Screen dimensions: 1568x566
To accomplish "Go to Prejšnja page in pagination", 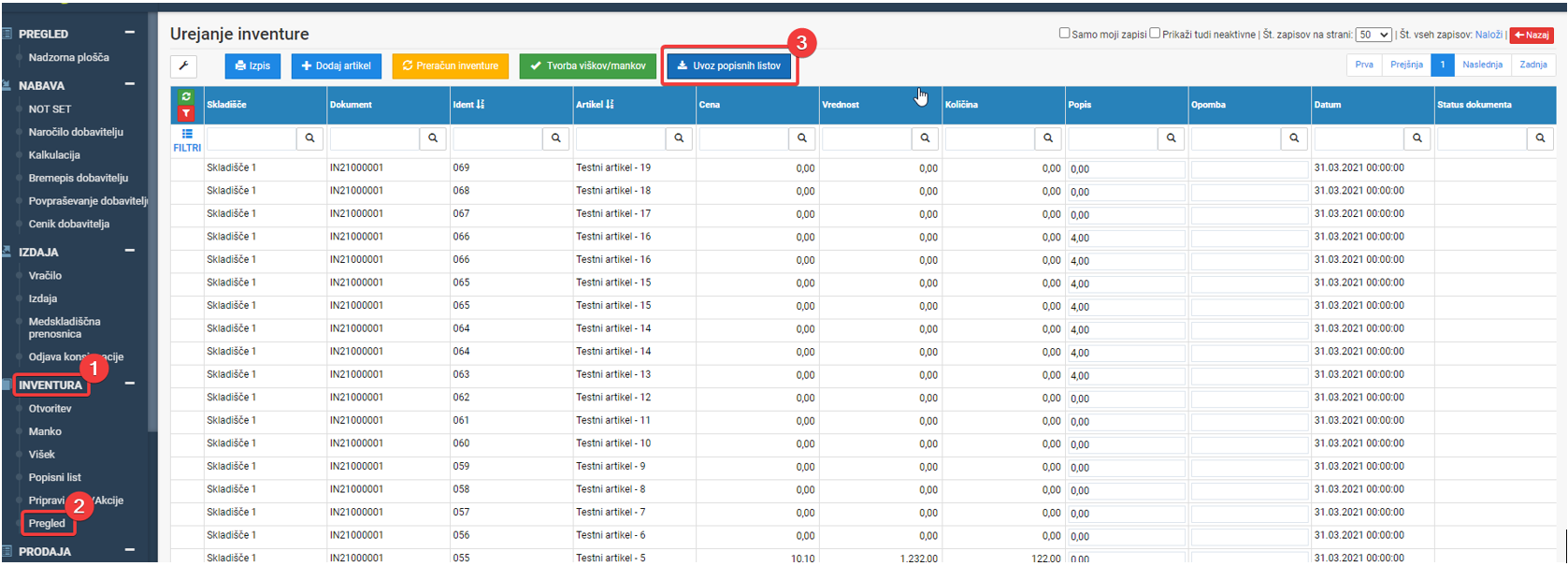I will [x=1406, y=65].
